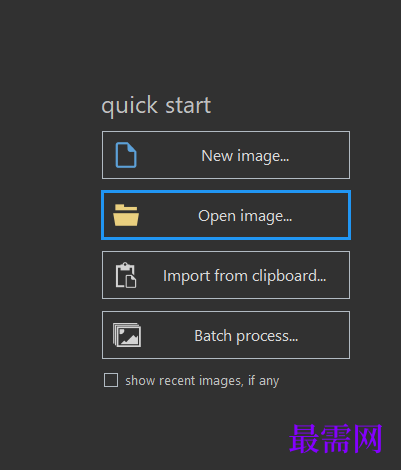Screen dimensions: 401x470
Task: Click the blue-highlighted button's border
Action: [226, 192]
